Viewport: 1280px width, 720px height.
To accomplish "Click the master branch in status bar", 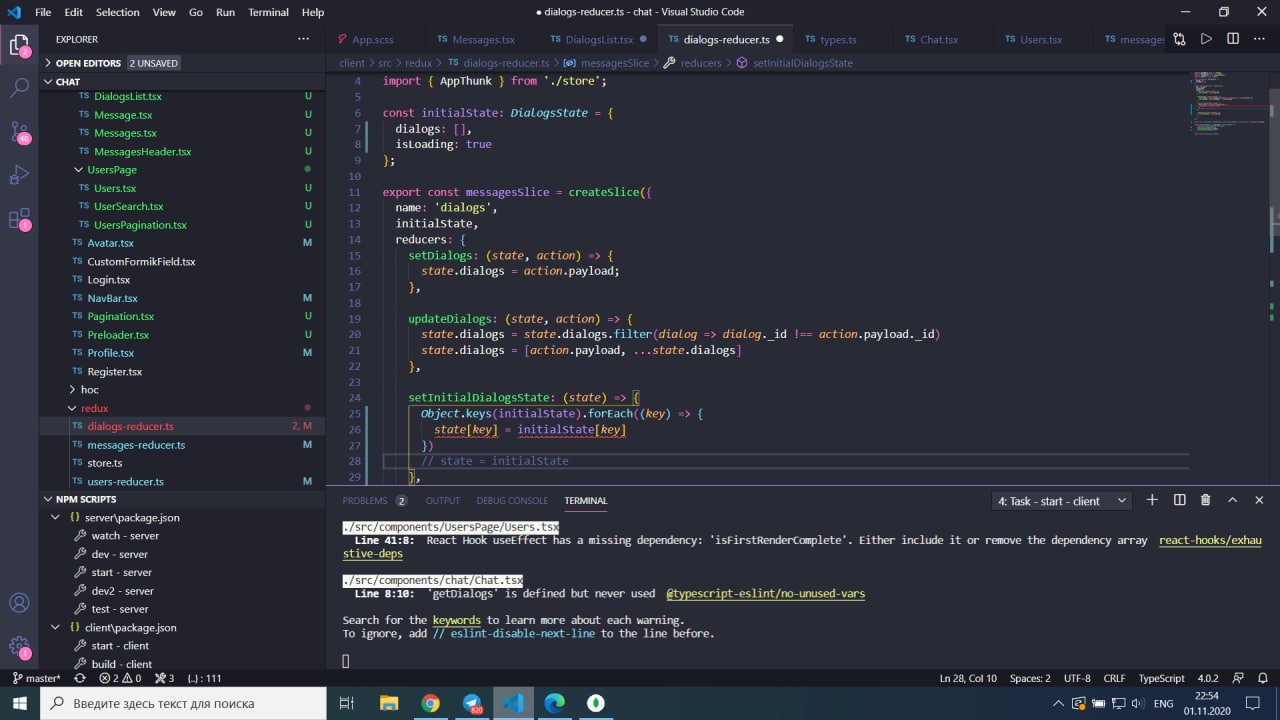I will [x=36, y=678].
